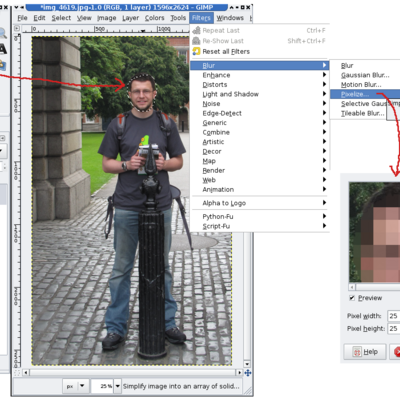Click the Repeat Last filter icon

click(x=196, y=30)
